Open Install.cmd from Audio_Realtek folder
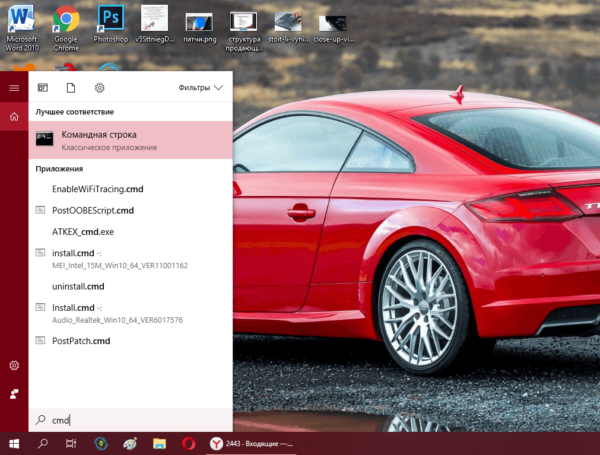The height and width of the screenshot is (455, 600). (130, 313)
